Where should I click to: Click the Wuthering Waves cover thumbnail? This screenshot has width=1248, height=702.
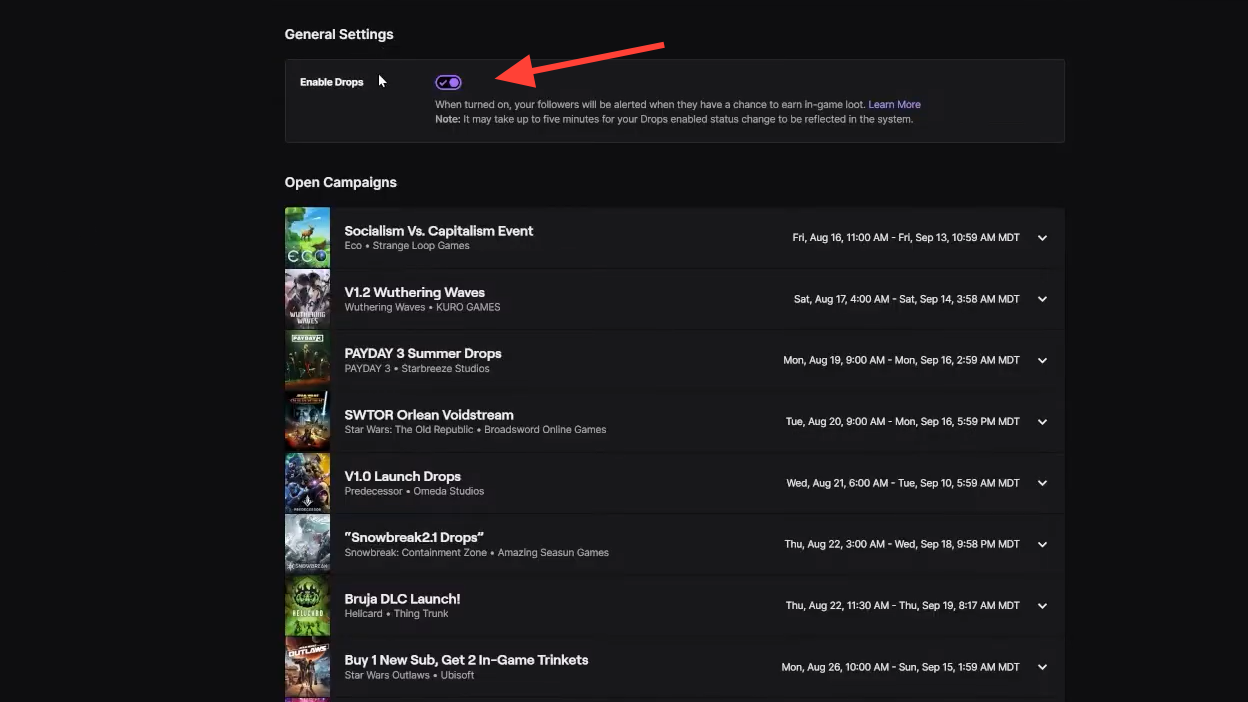tap(307, 298)
